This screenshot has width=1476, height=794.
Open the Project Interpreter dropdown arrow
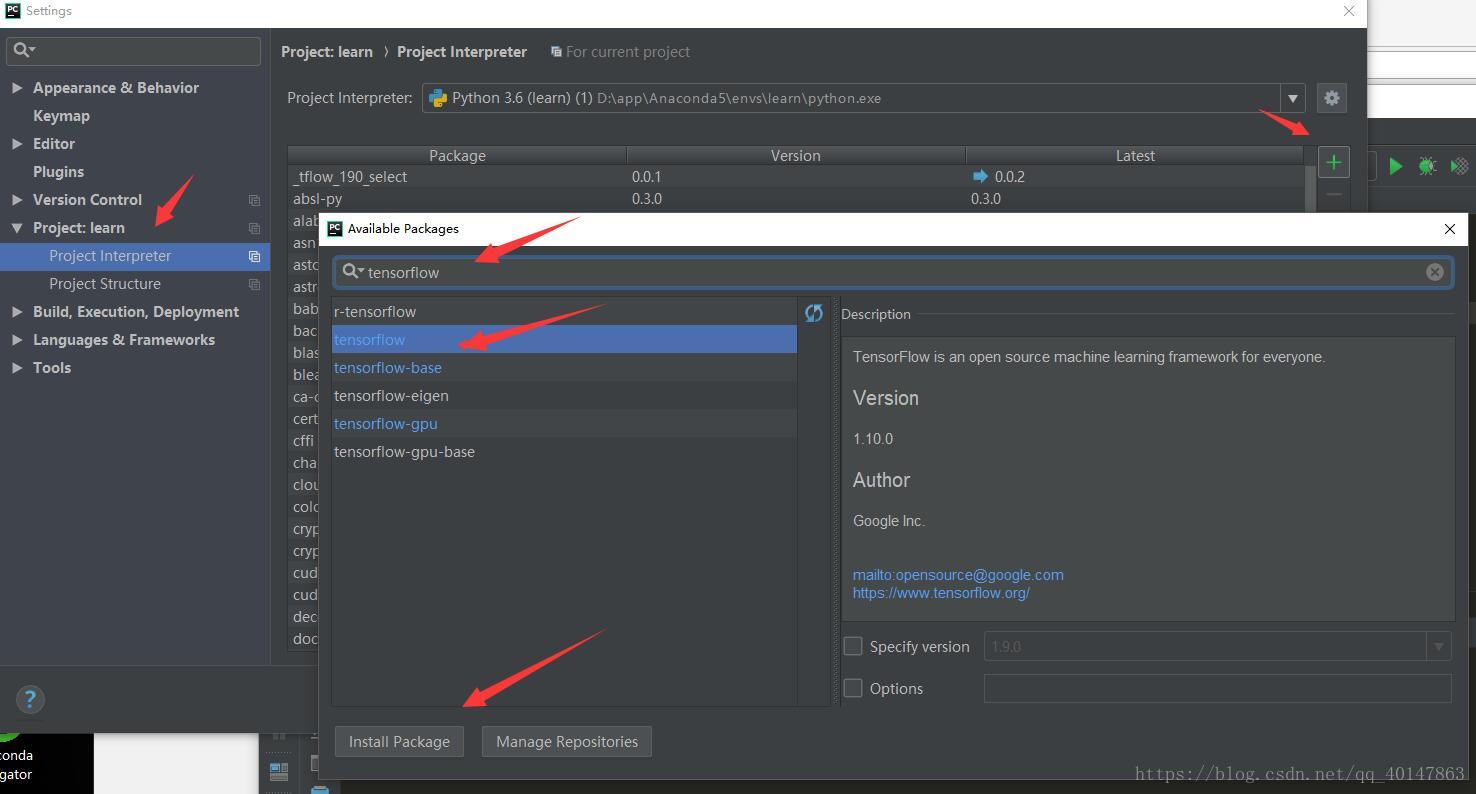coord(1292,98)
